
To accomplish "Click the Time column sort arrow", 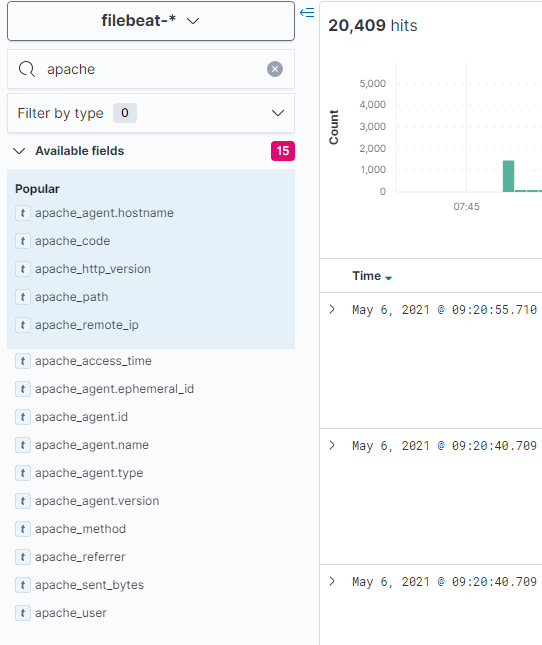I will 388,278.
